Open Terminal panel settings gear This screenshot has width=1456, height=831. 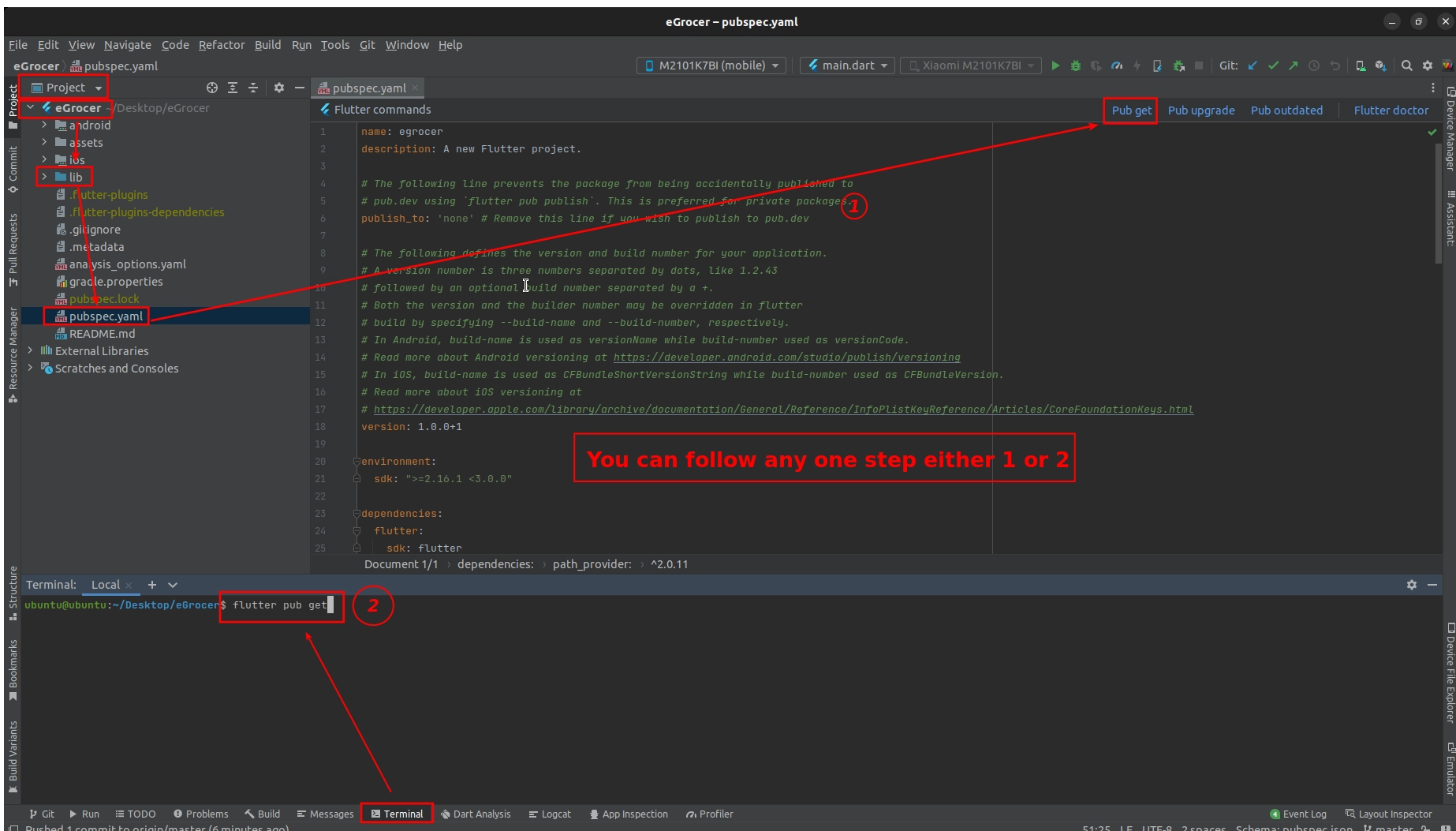click(x=1411, y=585)
